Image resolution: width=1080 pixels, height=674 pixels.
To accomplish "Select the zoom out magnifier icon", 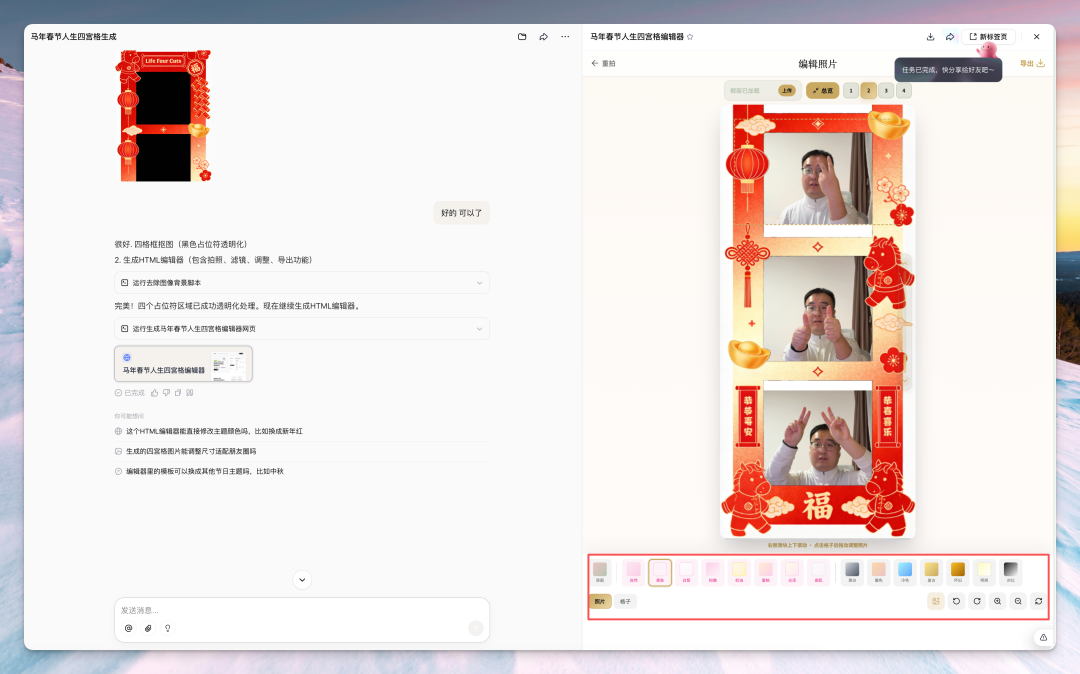I will coord(1018,601).
